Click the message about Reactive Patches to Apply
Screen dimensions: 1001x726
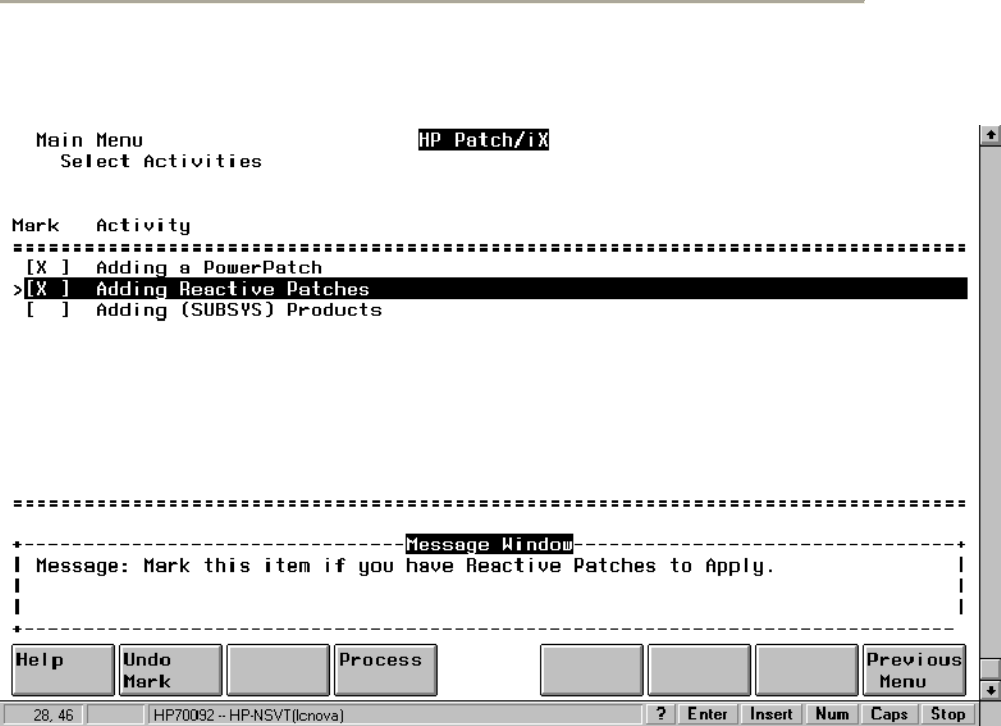405,566
